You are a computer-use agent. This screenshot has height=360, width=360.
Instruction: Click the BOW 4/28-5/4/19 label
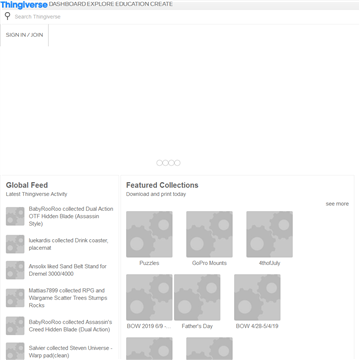coord(257,326)
